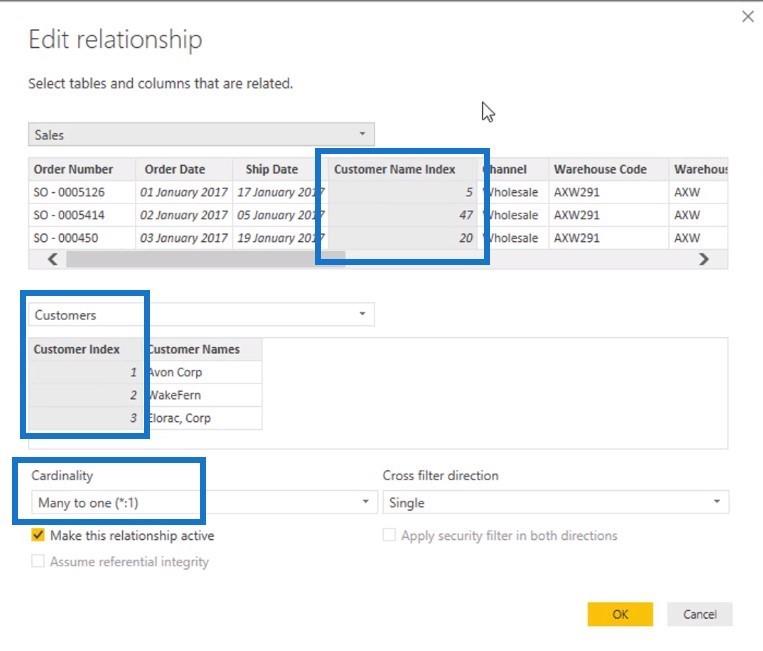Image resolution: width=763 pixels, height=651 pixels.
Task: Toggle Make this relationship active checkbox
Action: tap(38, 535)
